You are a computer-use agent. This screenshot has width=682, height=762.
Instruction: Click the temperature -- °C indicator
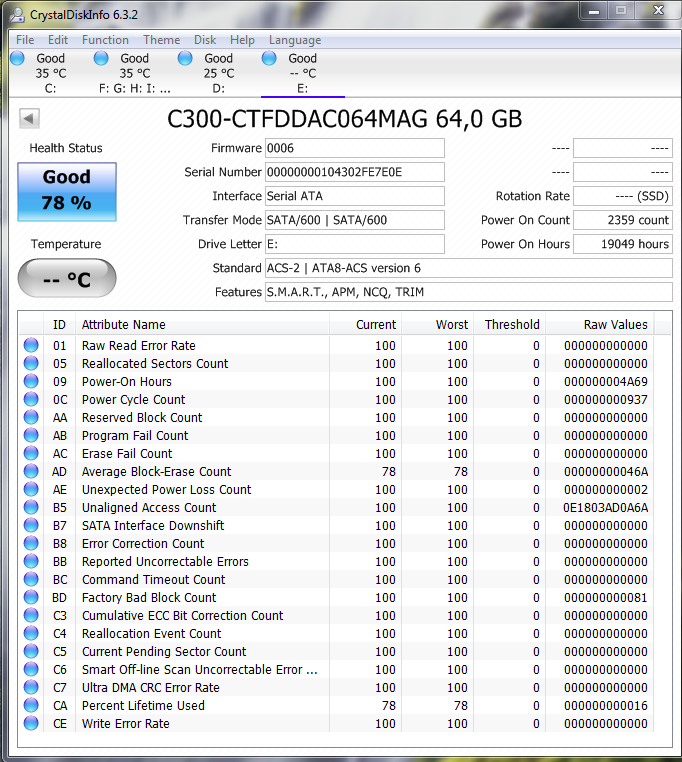(67, 278)
